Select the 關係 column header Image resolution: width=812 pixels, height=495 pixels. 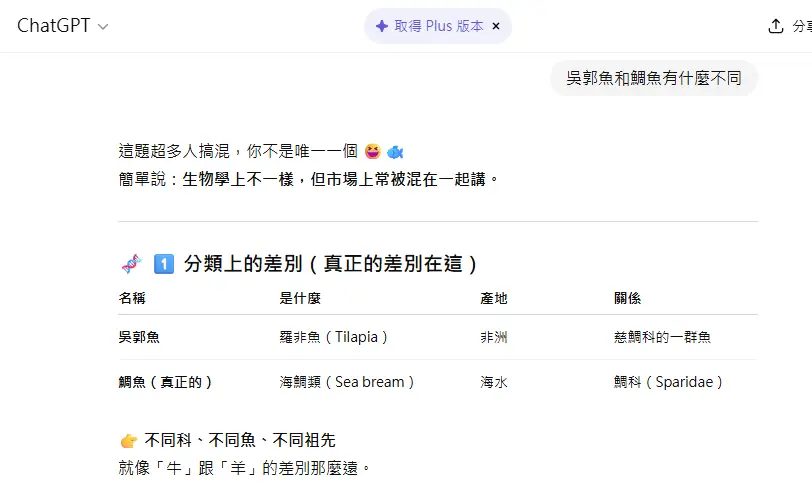point(628,299)
